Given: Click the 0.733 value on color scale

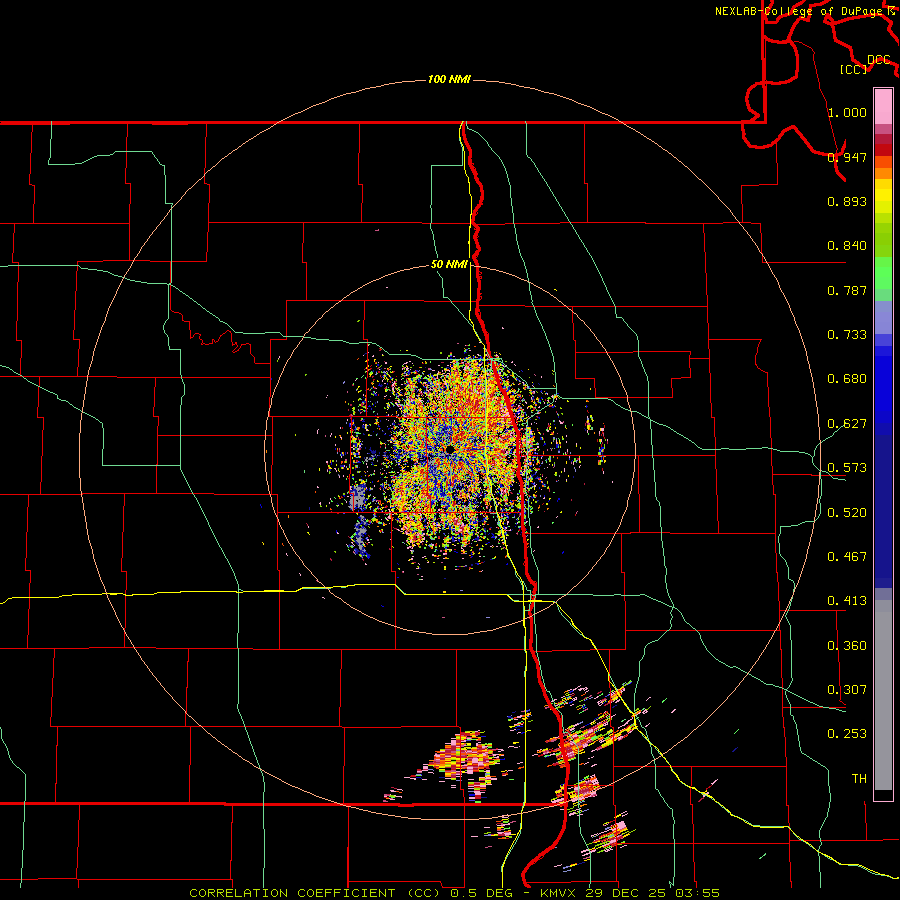Looking at the screenshot, I should tap(847, 335).
